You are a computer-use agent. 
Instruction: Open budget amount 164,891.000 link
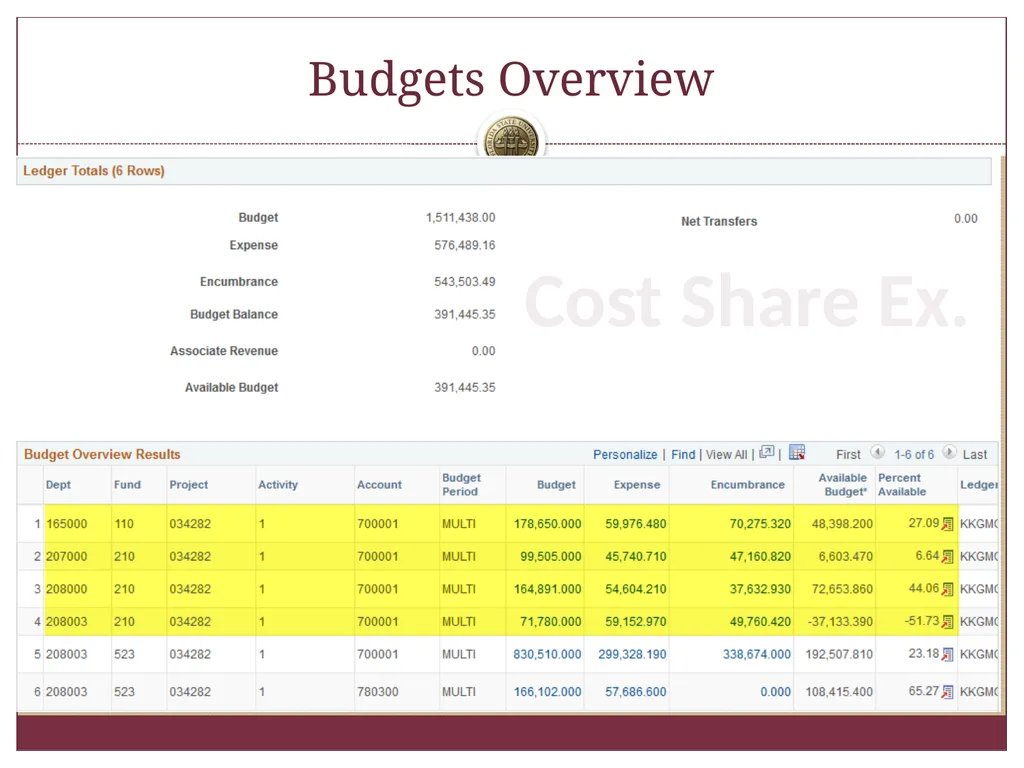(x=547, y=589)
